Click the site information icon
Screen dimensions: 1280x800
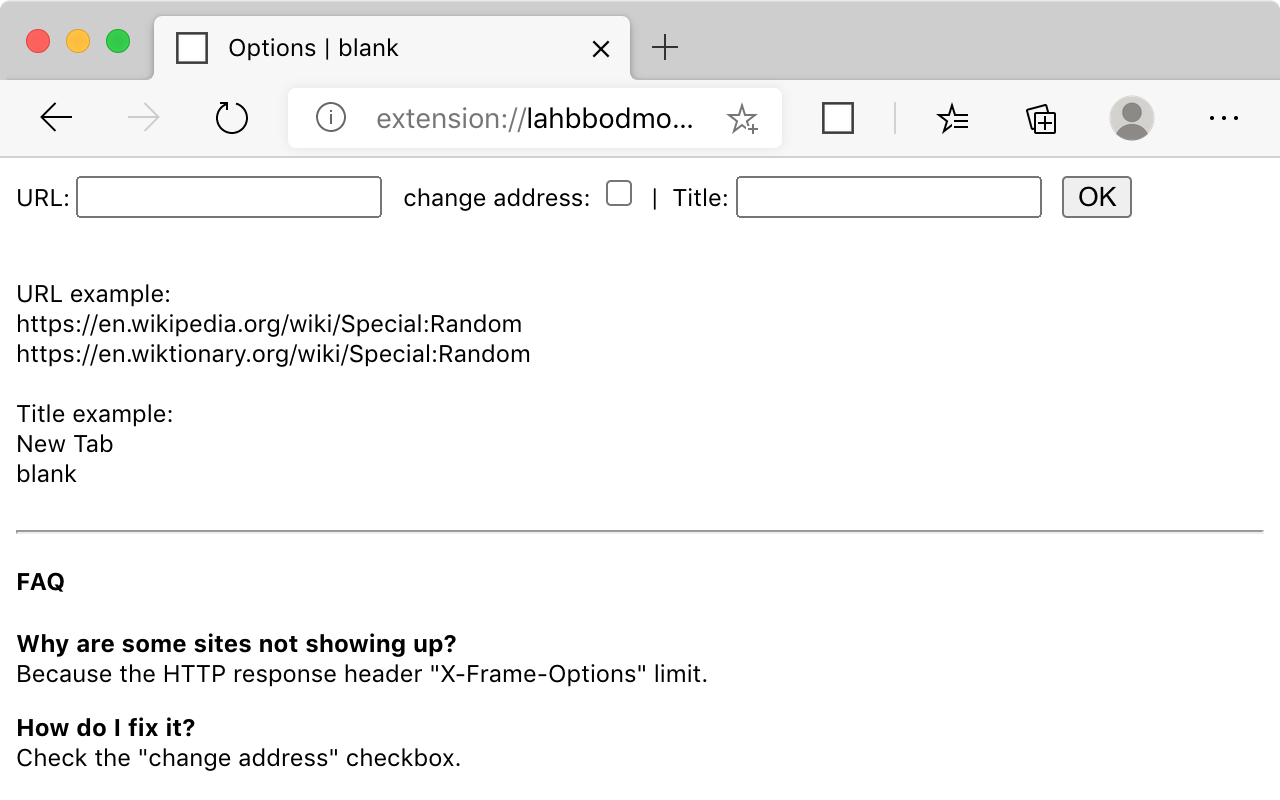(331, 118)
